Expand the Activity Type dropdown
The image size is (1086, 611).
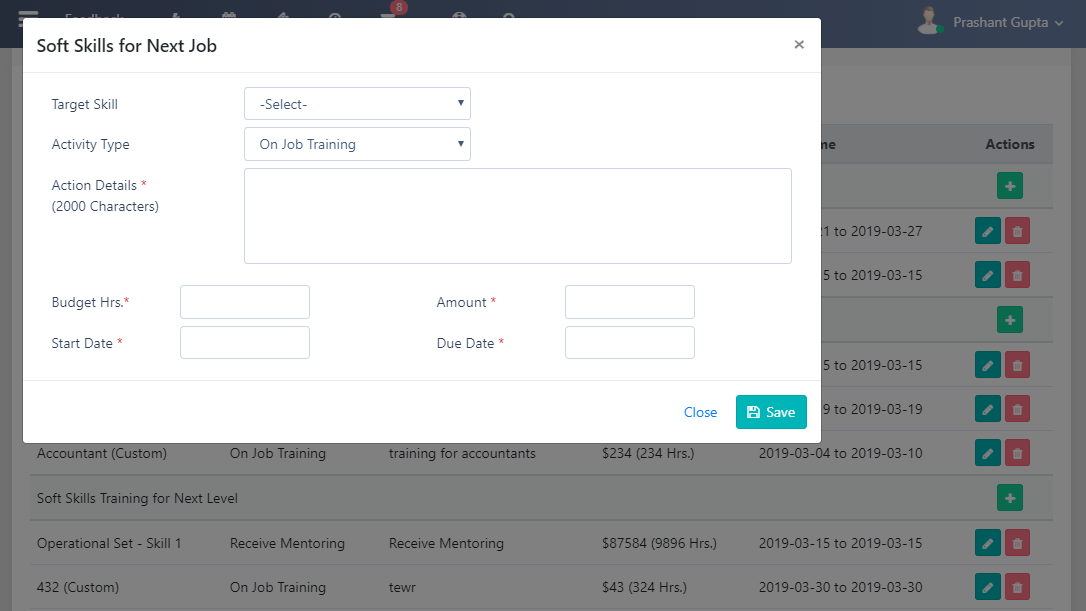pyautogui.click(x=357, y=144)
